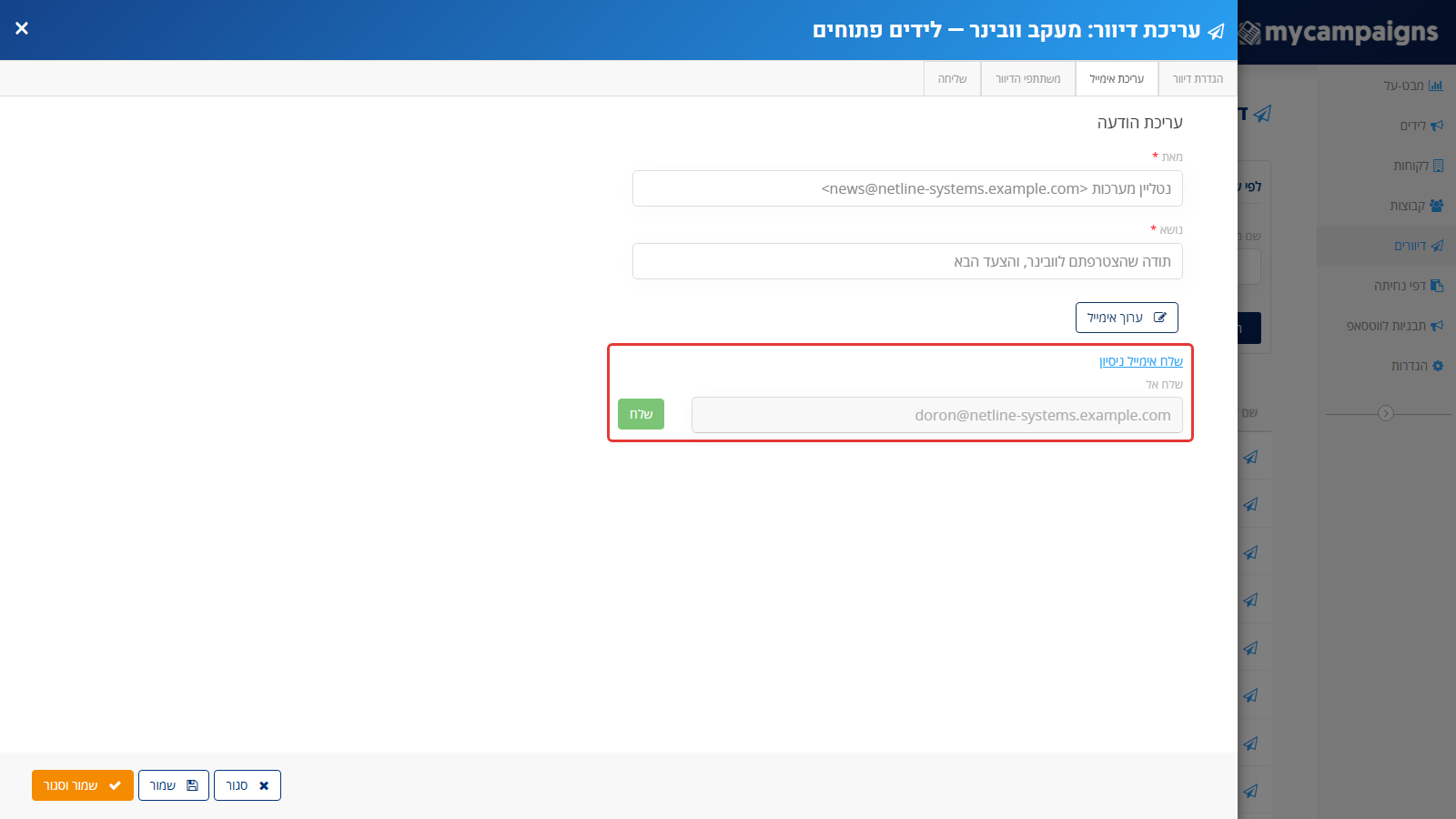Click the שלח אל recipient email field
1456x819 pixels.
click(937, 415)
